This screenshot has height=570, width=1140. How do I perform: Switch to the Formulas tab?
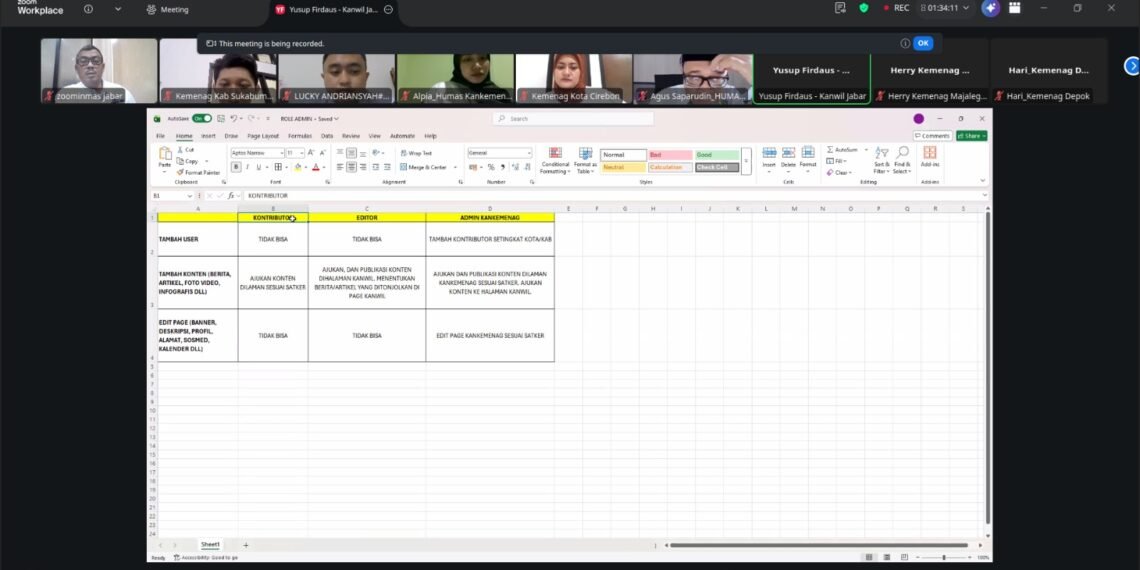click(300, 136)
